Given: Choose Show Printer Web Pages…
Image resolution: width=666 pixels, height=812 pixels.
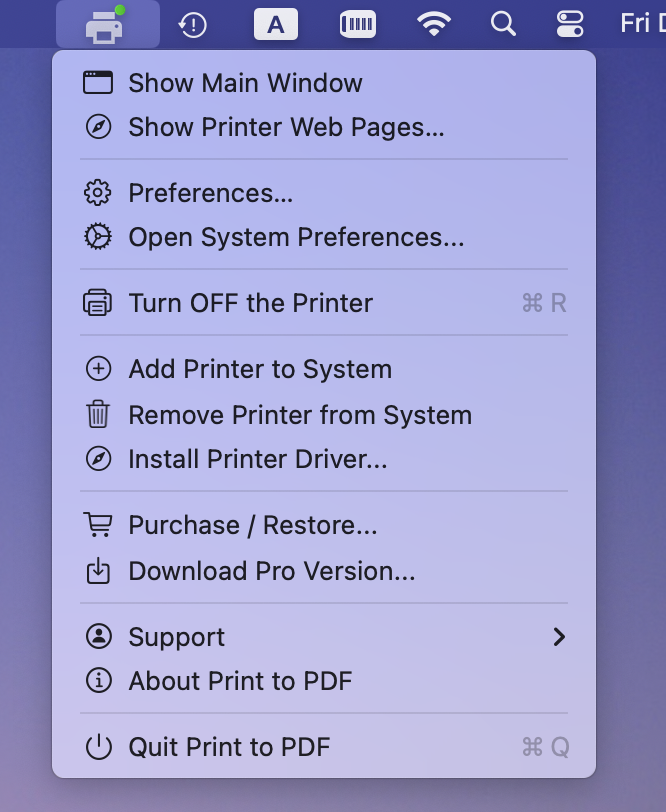Looking at the screenshot, I should point(324,127).
